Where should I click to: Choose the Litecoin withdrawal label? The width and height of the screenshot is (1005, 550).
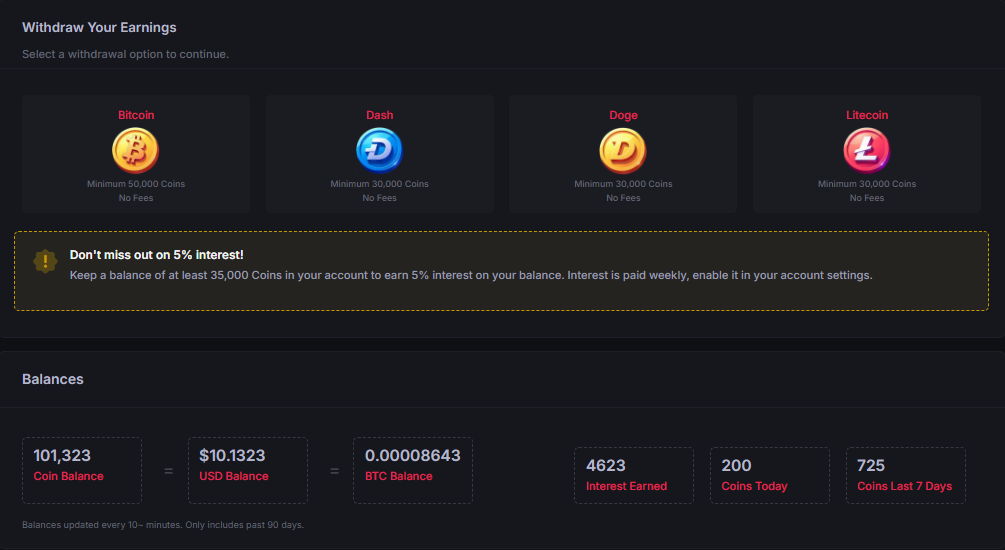(x=867, y=115)
